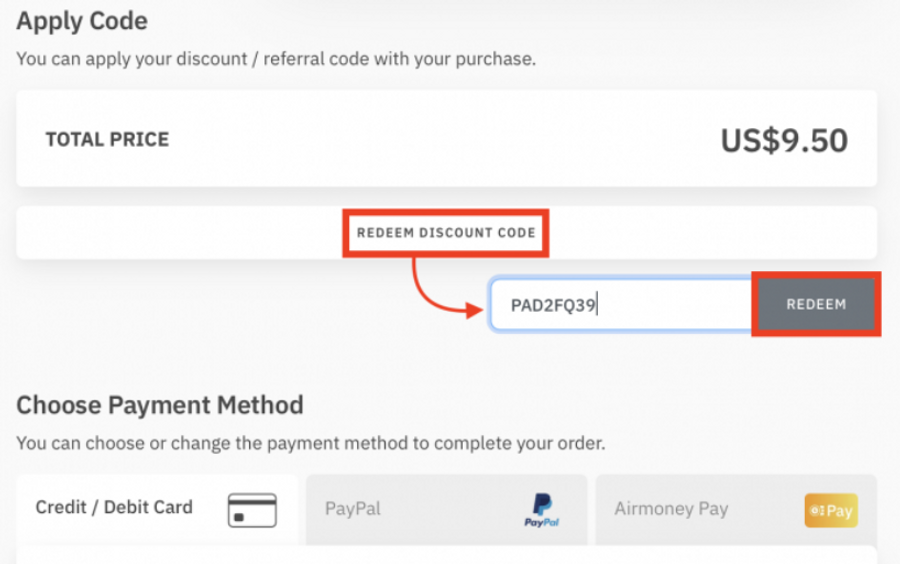Click the discount / referral code description text
This screenshot has height=564, width=900.
click(276, 59)
